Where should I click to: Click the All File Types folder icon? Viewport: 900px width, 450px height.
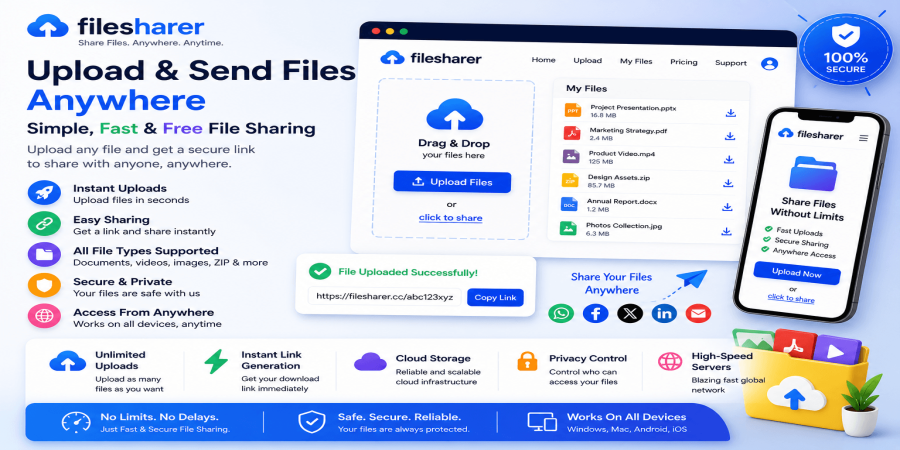(x=44, y=254)
